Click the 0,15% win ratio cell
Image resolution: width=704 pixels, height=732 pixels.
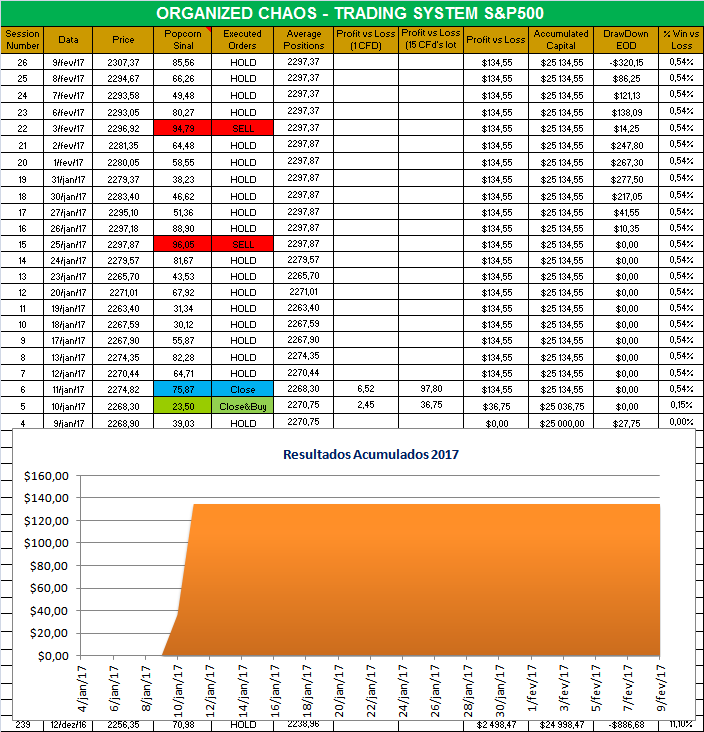pos(681,405)
